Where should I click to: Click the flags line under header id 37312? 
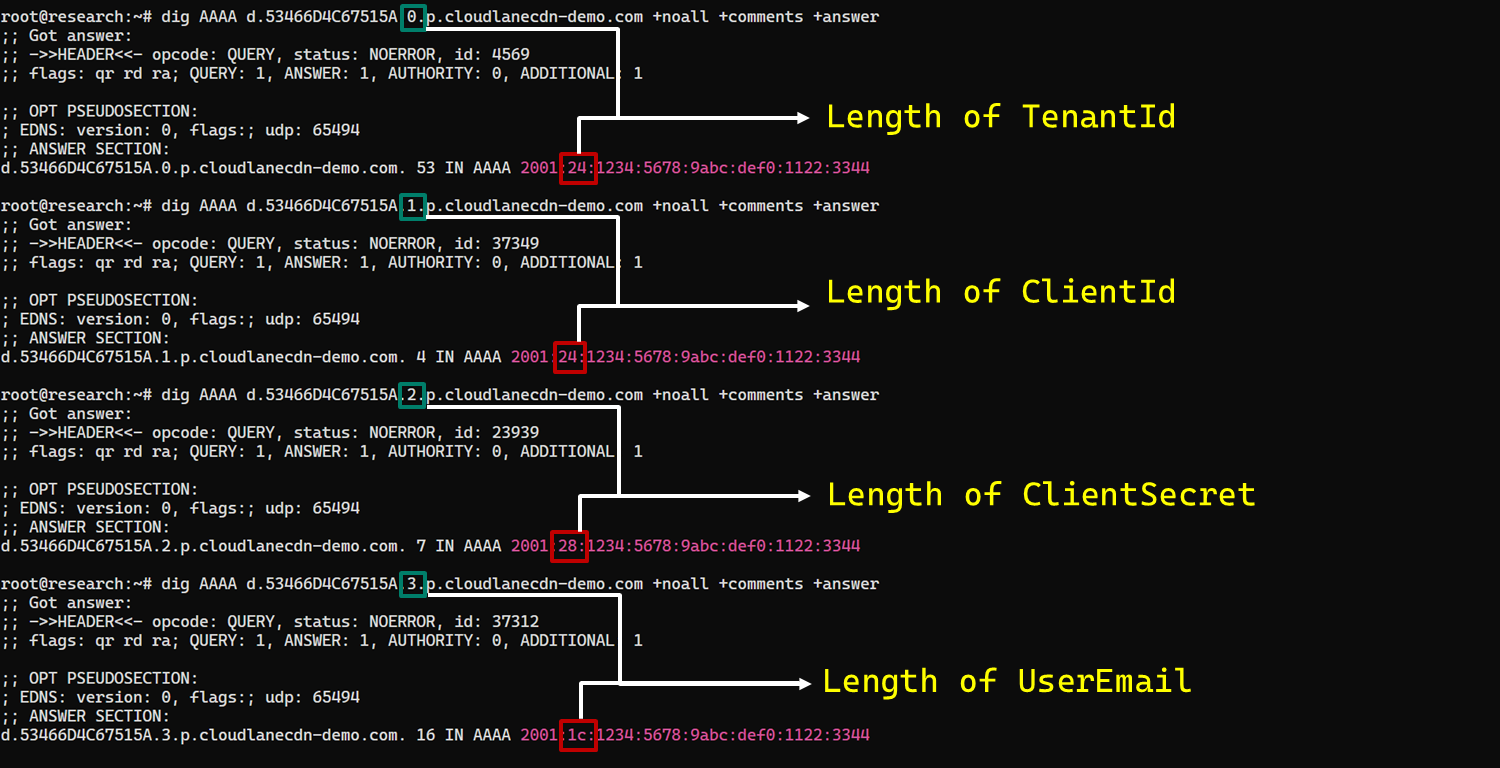point(322,641)
